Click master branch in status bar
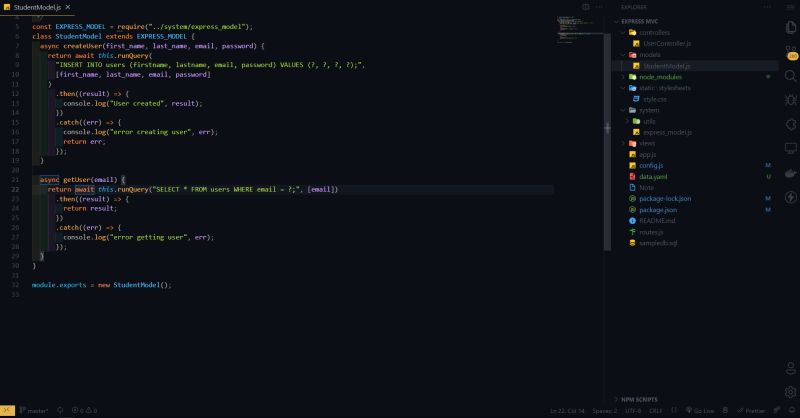Image resolution: width=800 pixels, height=418 pixels. (34, 410)
